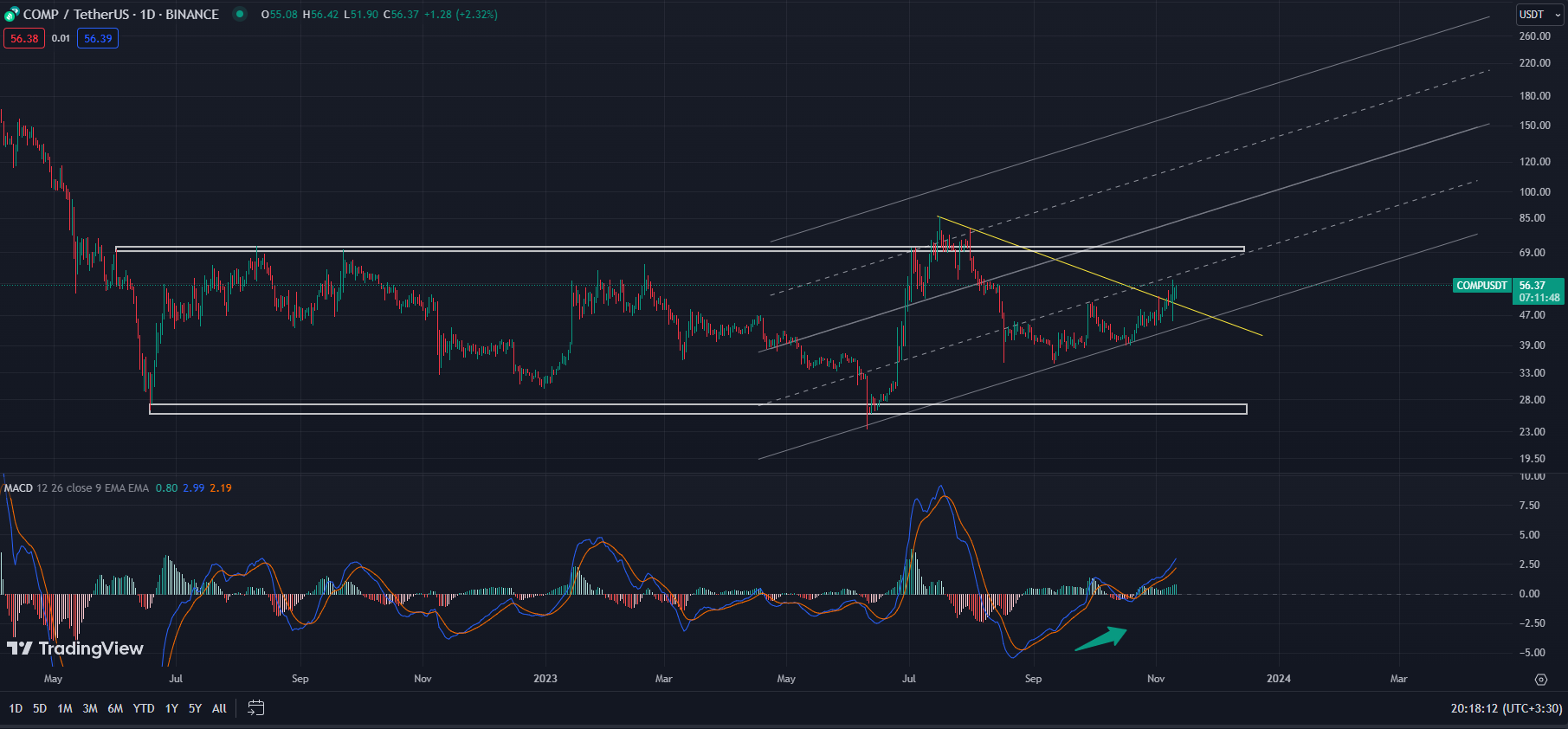Image resolution: width=1568 pixels, height=729 pixels.
Task: Click the COMPUSDT price label tag
Action: point(1482,286)
